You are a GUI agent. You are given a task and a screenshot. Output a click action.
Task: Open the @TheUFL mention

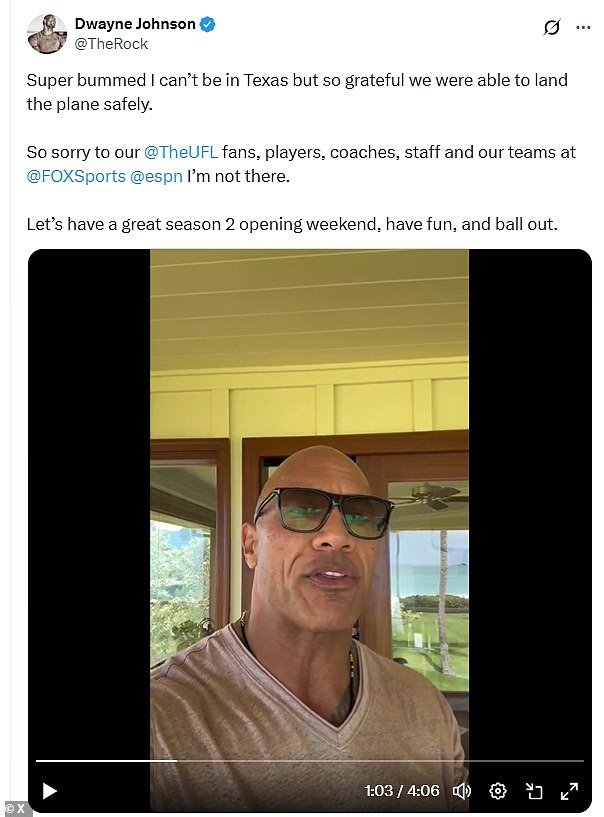181,153
